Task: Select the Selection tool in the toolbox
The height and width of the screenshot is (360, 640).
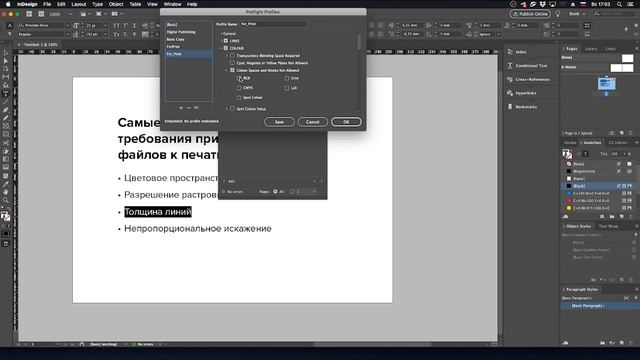Action: point(6,53)
